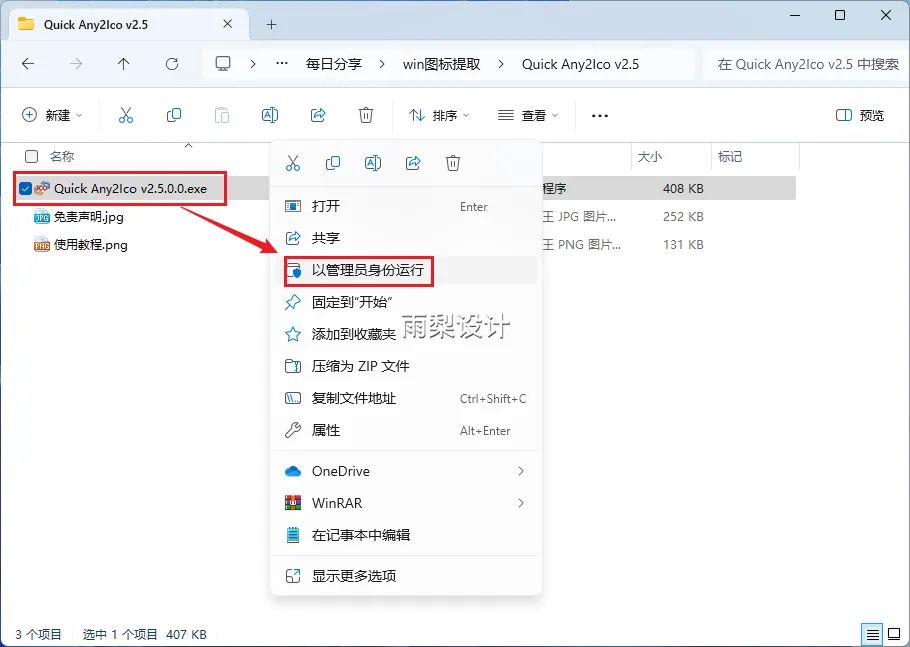Click the chevron after 每日分享 in breadcrumb

[x=381, y=64]
